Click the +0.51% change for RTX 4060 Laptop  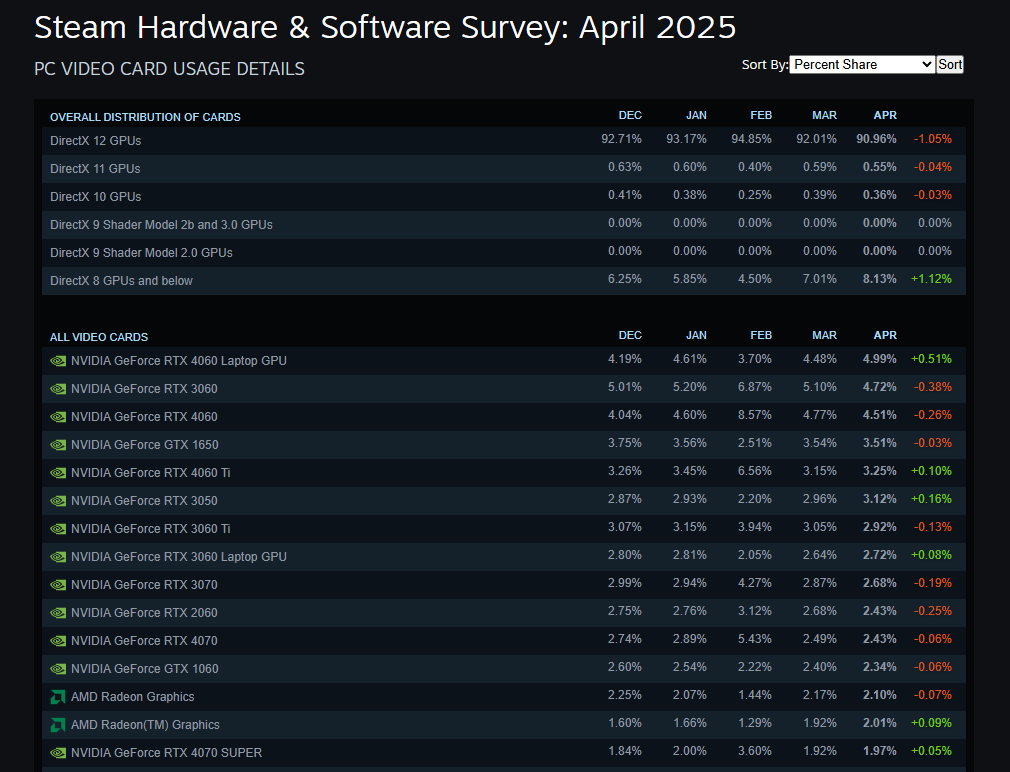[x=931, y=359]
